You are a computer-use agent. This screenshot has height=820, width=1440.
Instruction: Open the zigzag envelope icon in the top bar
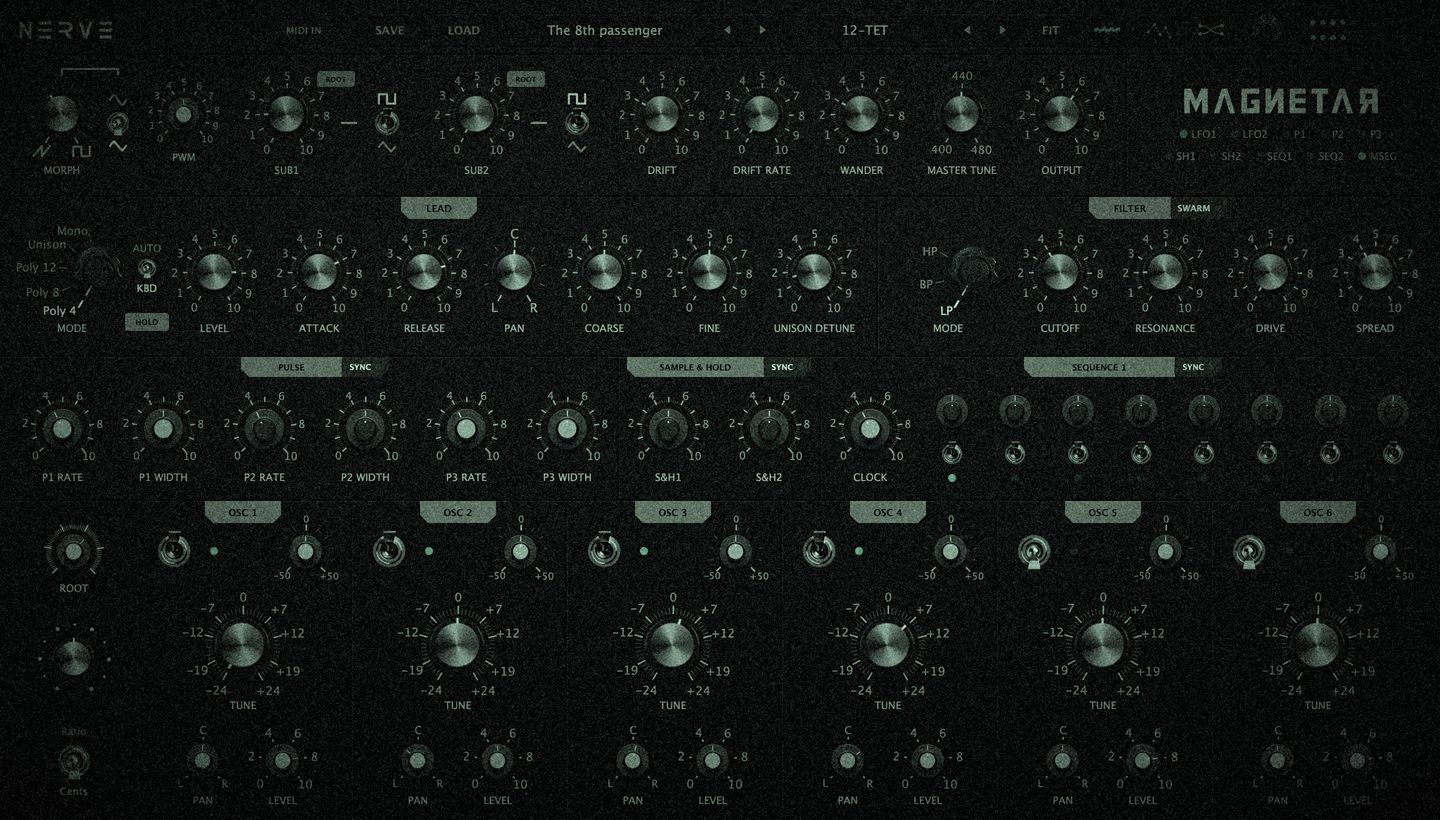[x=1157, y=30]
